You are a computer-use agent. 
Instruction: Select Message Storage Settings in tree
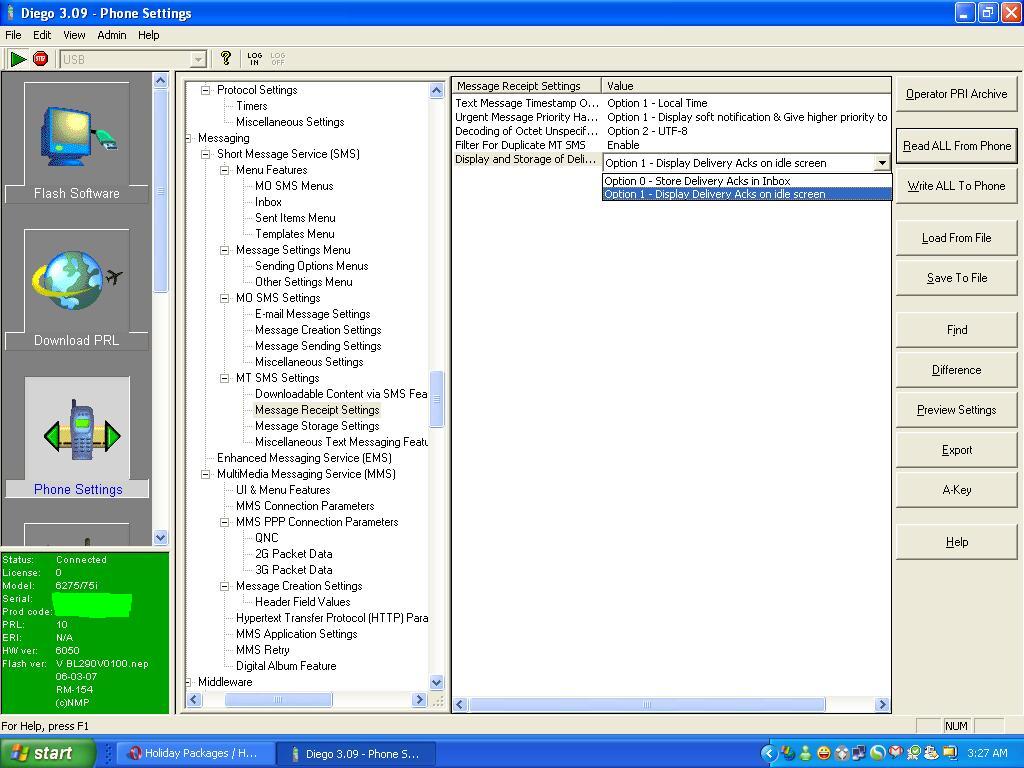tap(316, 426)
